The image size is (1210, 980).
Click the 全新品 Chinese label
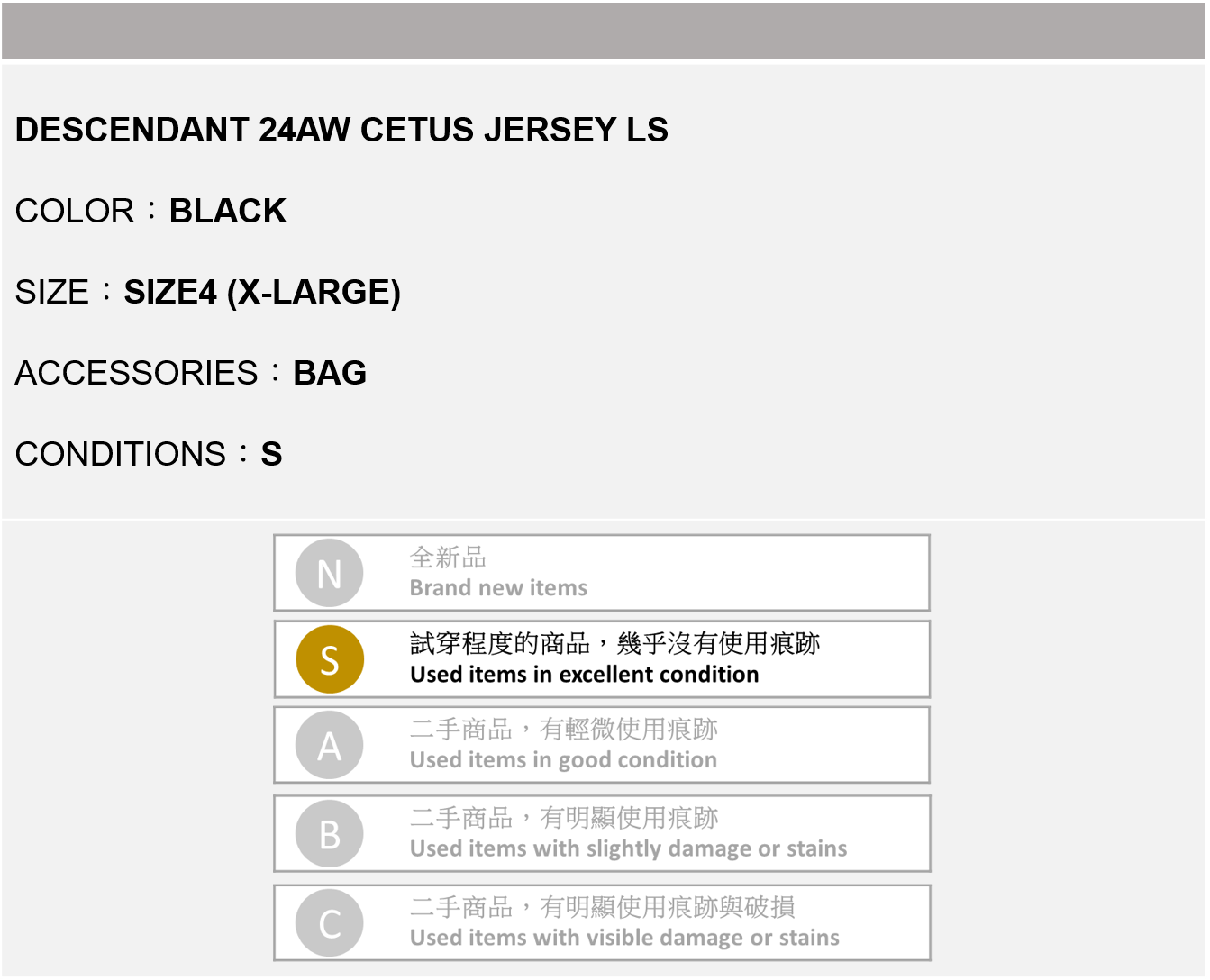(x=448, y=558)
